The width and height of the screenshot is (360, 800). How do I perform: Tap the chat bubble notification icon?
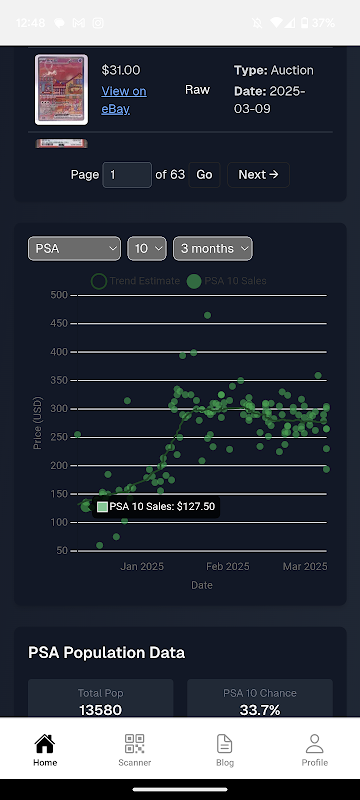click(59, 23)
